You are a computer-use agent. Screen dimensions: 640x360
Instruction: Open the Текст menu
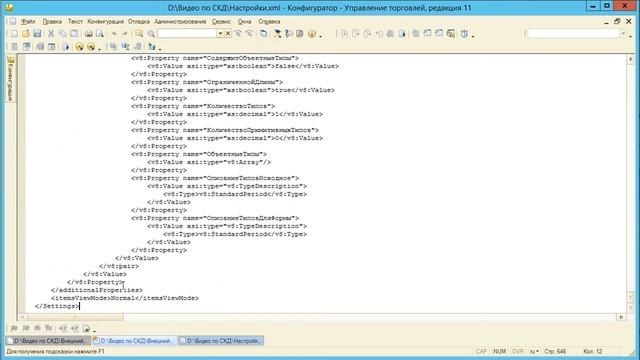click(x=75, y=21)
